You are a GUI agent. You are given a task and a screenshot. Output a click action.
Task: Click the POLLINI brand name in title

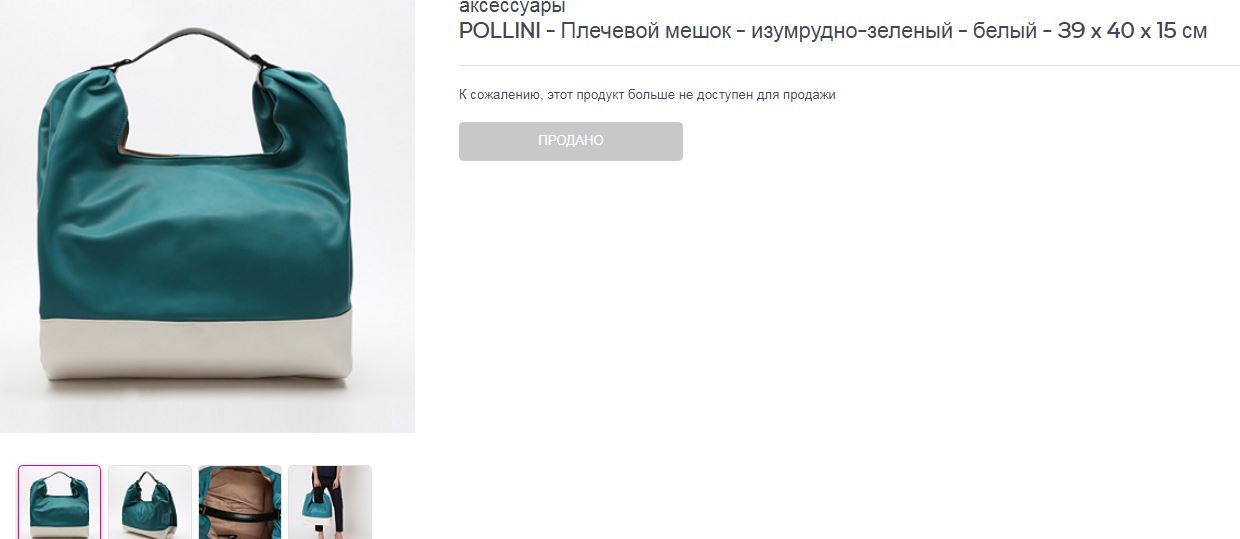pyautogui.click(x=500, y=31)
